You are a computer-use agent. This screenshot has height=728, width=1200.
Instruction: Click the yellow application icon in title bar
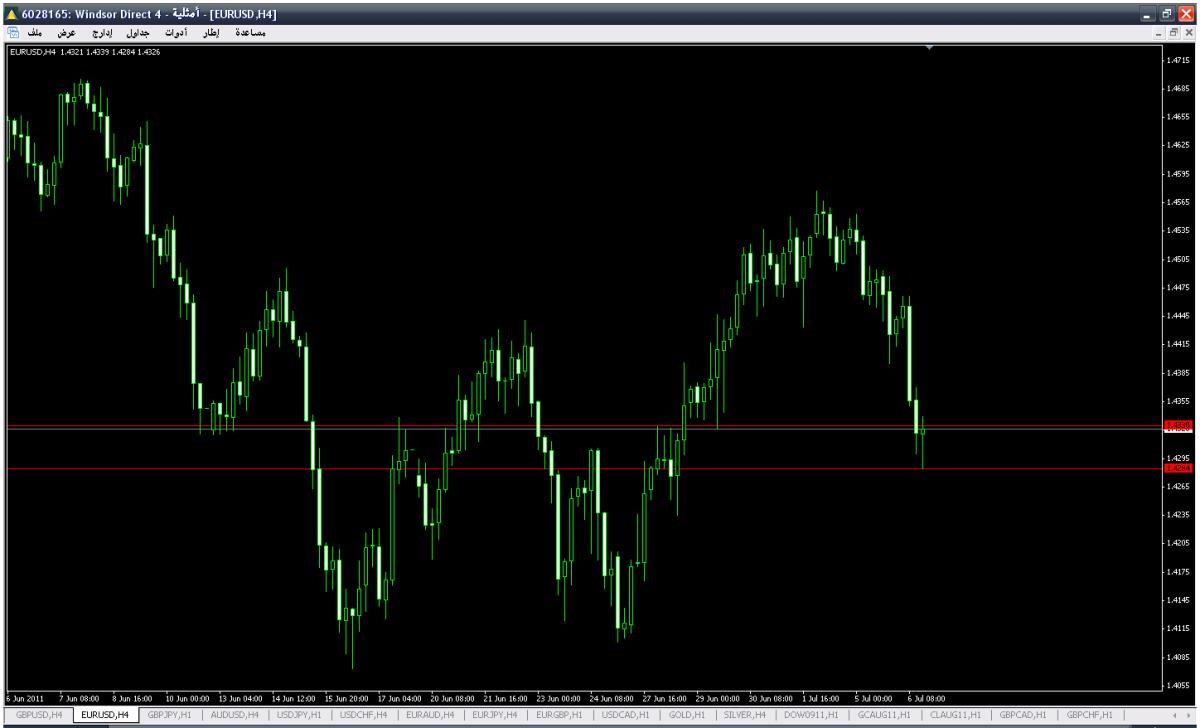tap(11, 14)
